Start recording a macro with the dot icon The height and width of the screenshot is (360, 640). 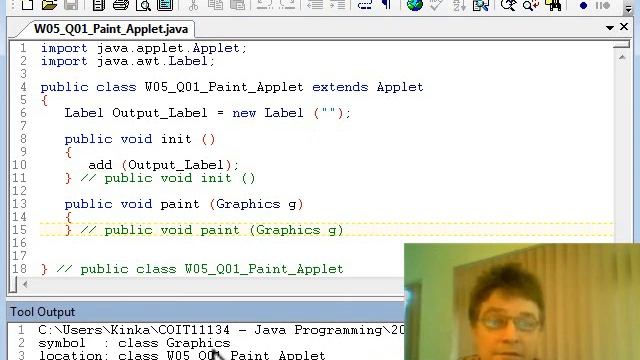click(x=584, y=5)
